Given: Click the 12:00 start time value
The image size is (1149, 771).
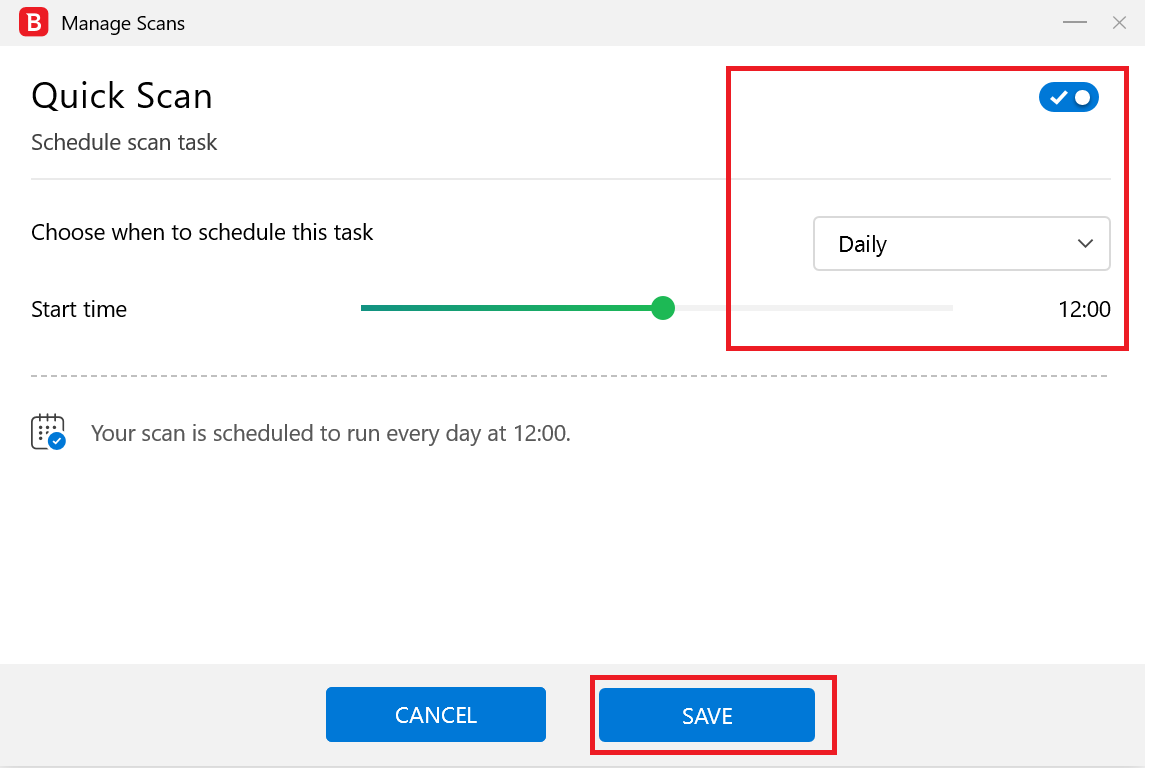Looking at the screenshot, I should click(x=1086, y=310).
